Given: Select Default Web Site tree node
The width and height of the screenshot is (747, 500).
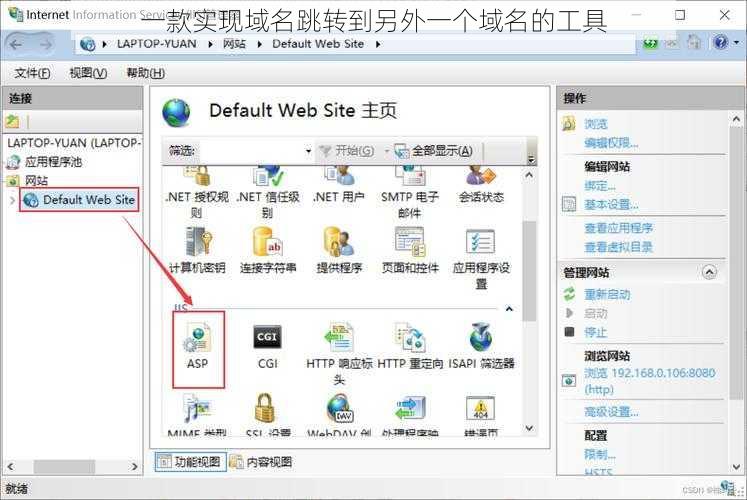Looking at the screenshot, I should 79,200.
